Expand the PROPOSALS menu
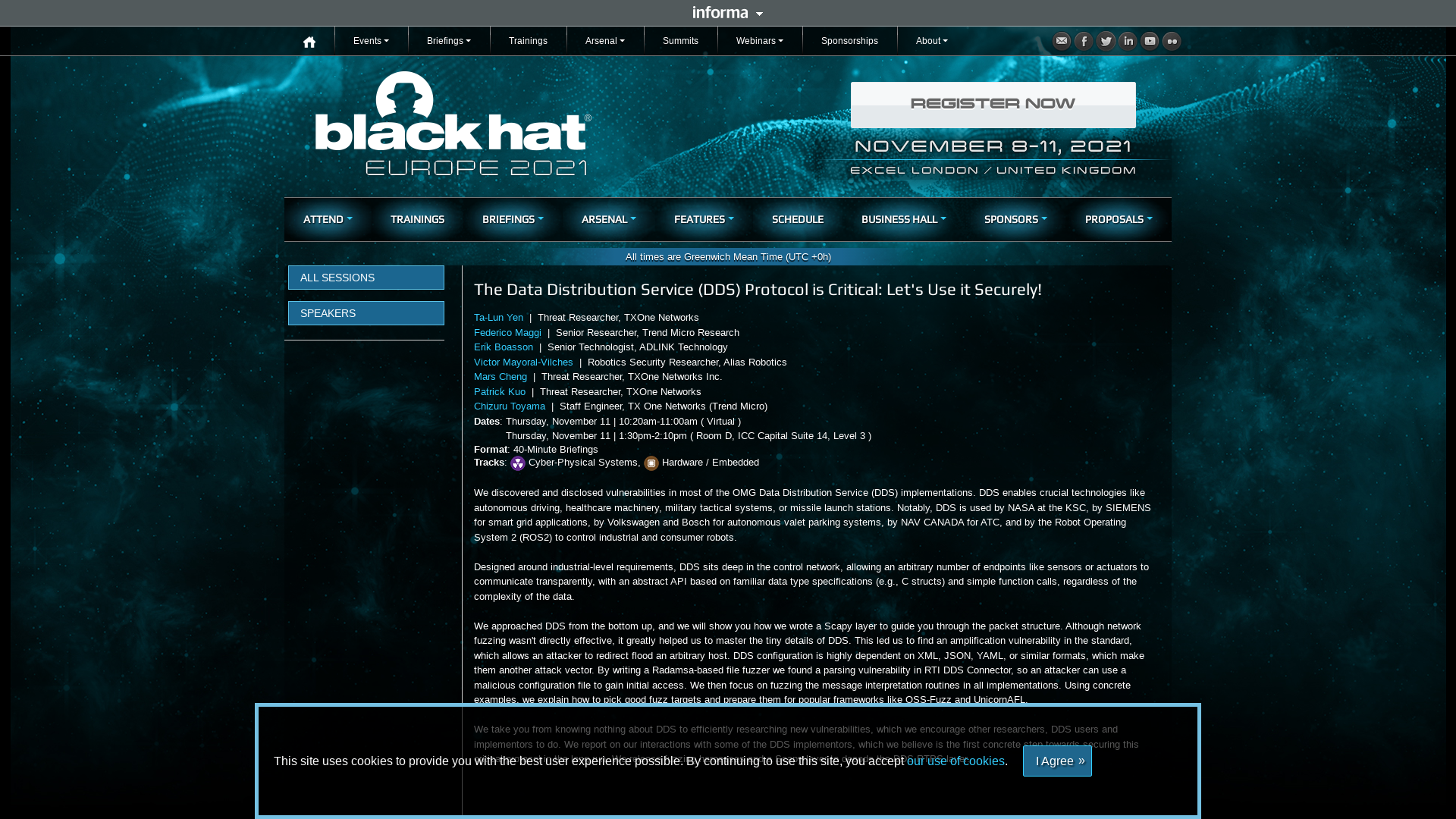The height and width of the screenshot is (819, 1456). pos(1119,219)
